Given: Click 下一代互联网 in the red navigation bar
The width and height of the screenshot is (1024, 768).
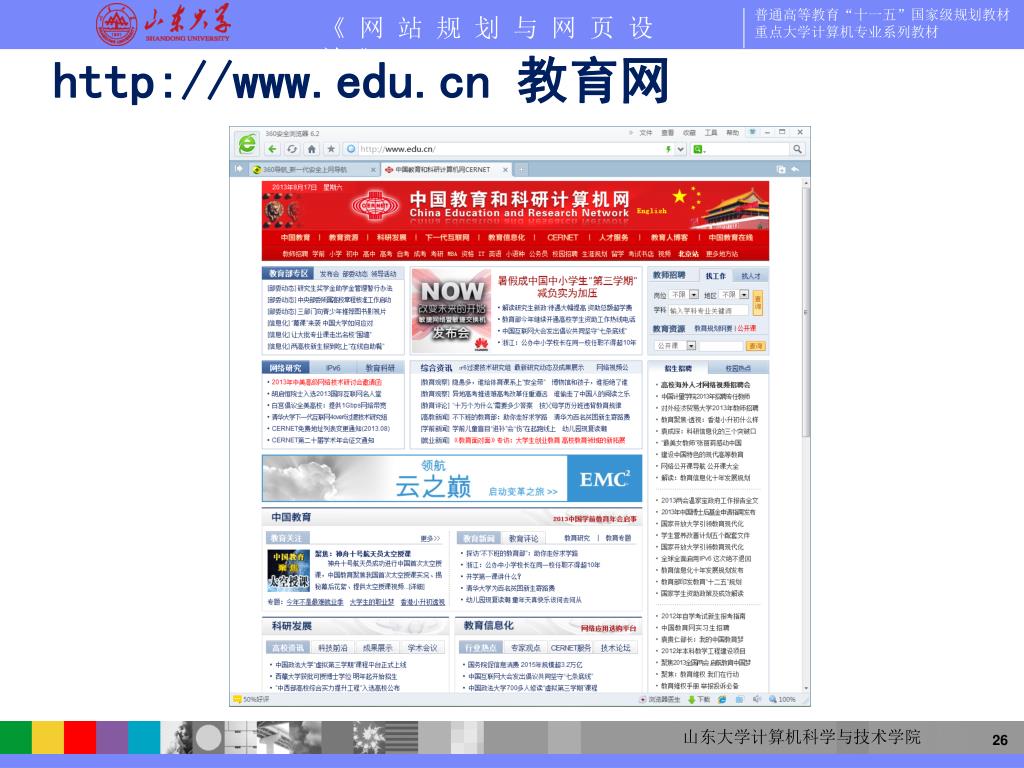Looking at the screenshot, I should tap(447, 238).
